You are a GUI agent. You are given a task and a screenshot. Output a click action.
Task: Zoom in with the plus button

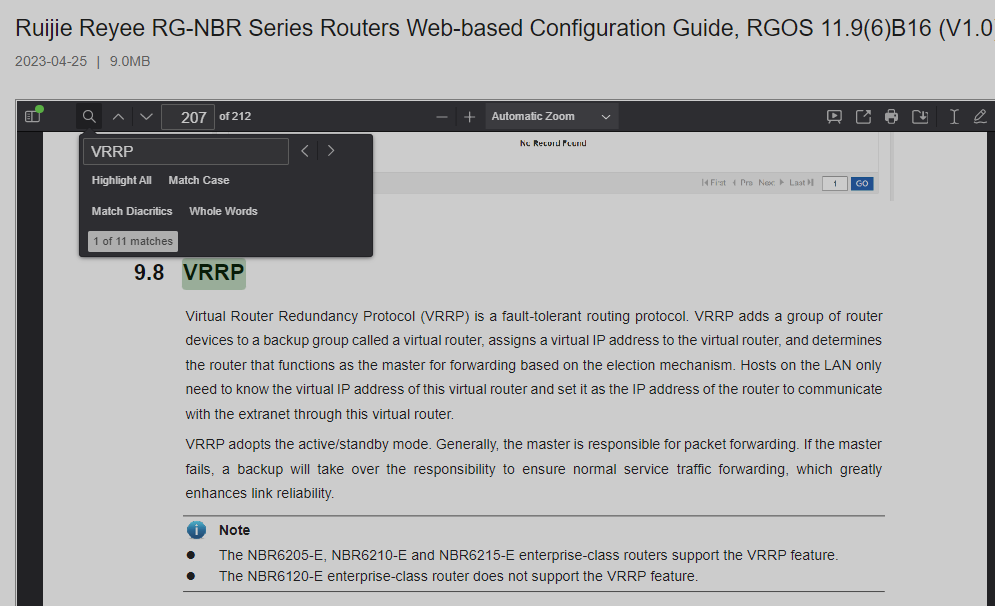(470, 117)
